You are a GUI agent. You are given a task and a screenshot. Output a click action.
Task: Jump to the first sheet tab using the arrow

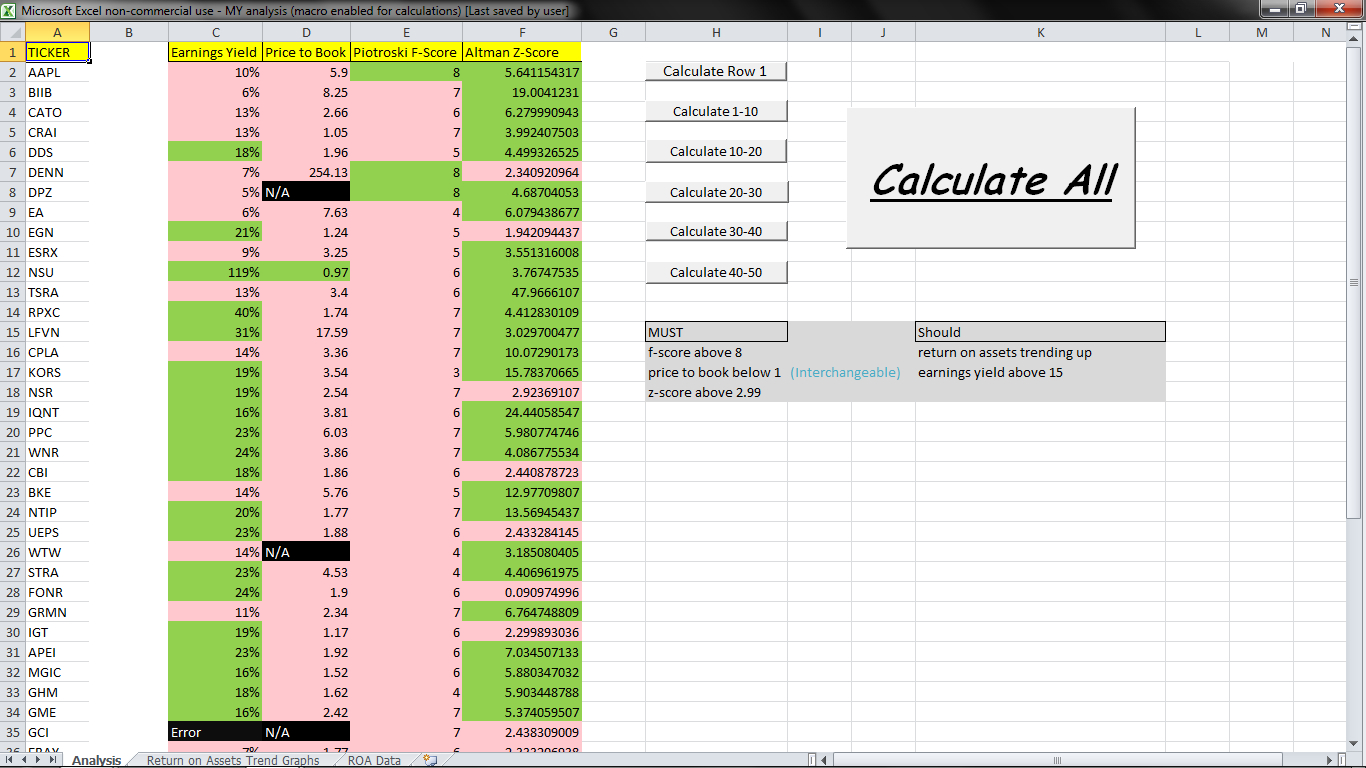click(x=9, y=760)
